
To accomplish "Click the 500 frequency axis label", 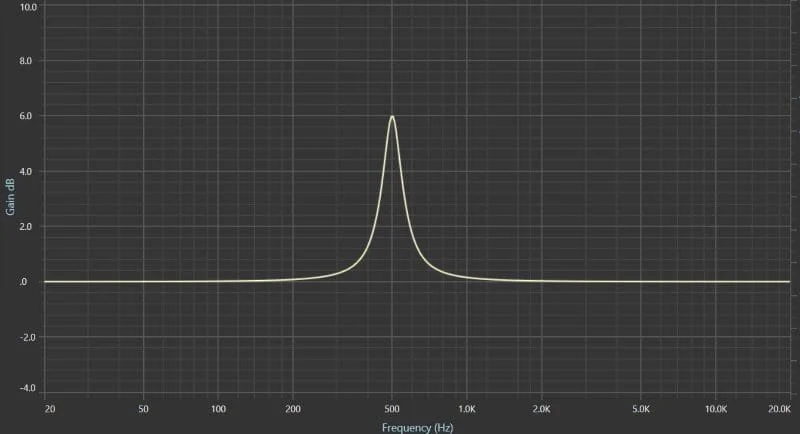I will click(392, 409).
